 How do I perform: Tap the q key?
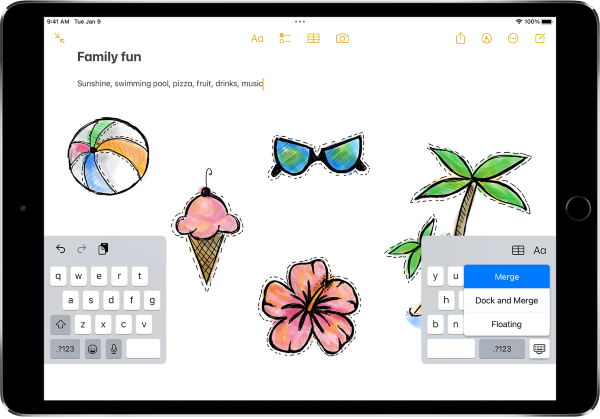pyautogui.click(x=58, y=276)
